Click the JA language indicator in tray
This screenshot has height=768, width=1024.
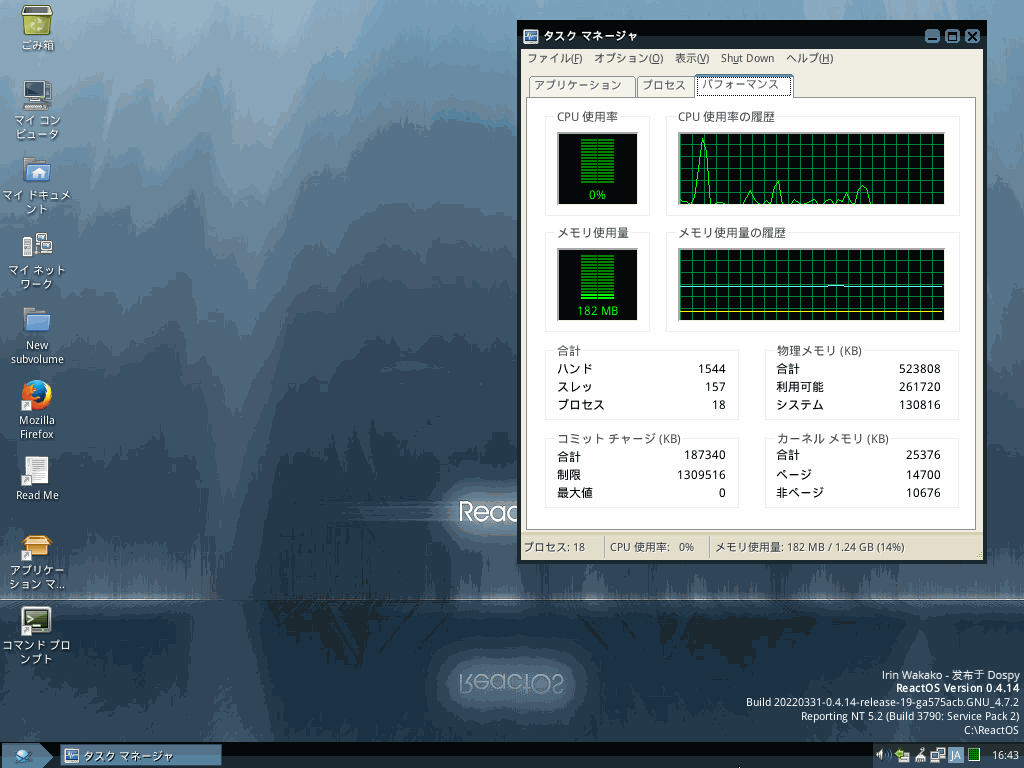[x=955, y=756]
